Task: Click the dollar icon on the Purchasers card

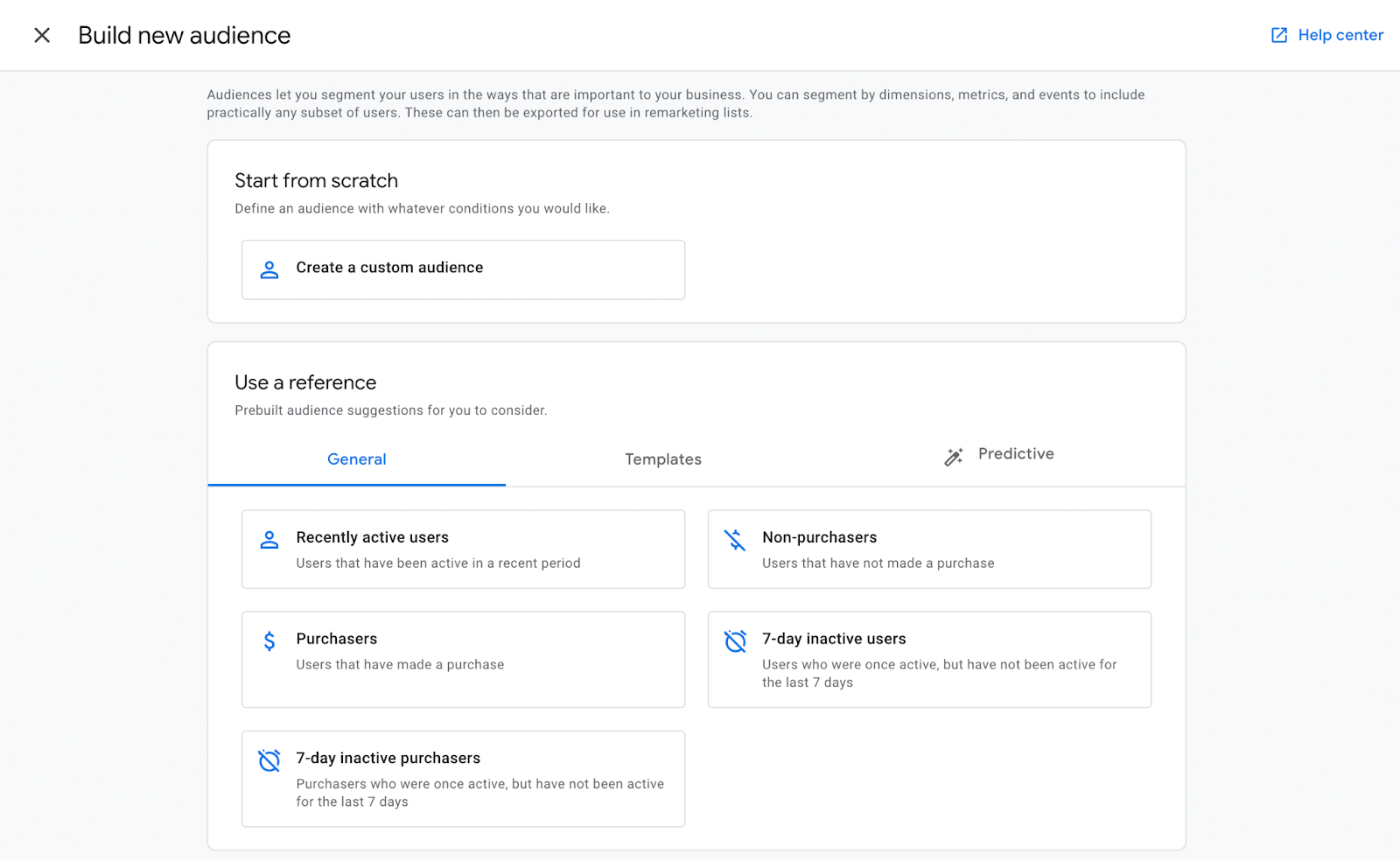Action: point(269,640)
